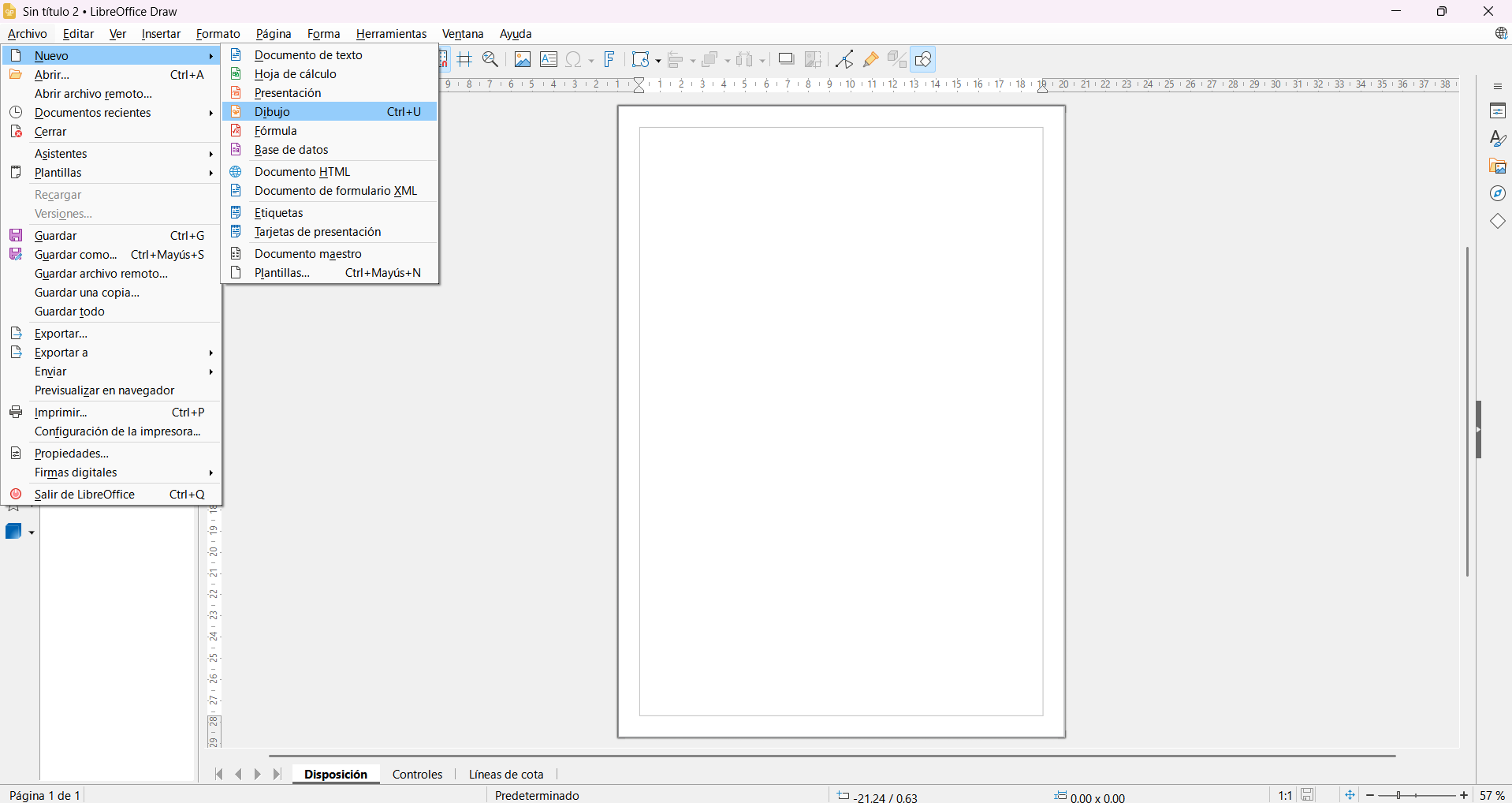Open the Navigator sidebar icon
The width and height of the screenshot is (1512, 803).
(1498, 194)
